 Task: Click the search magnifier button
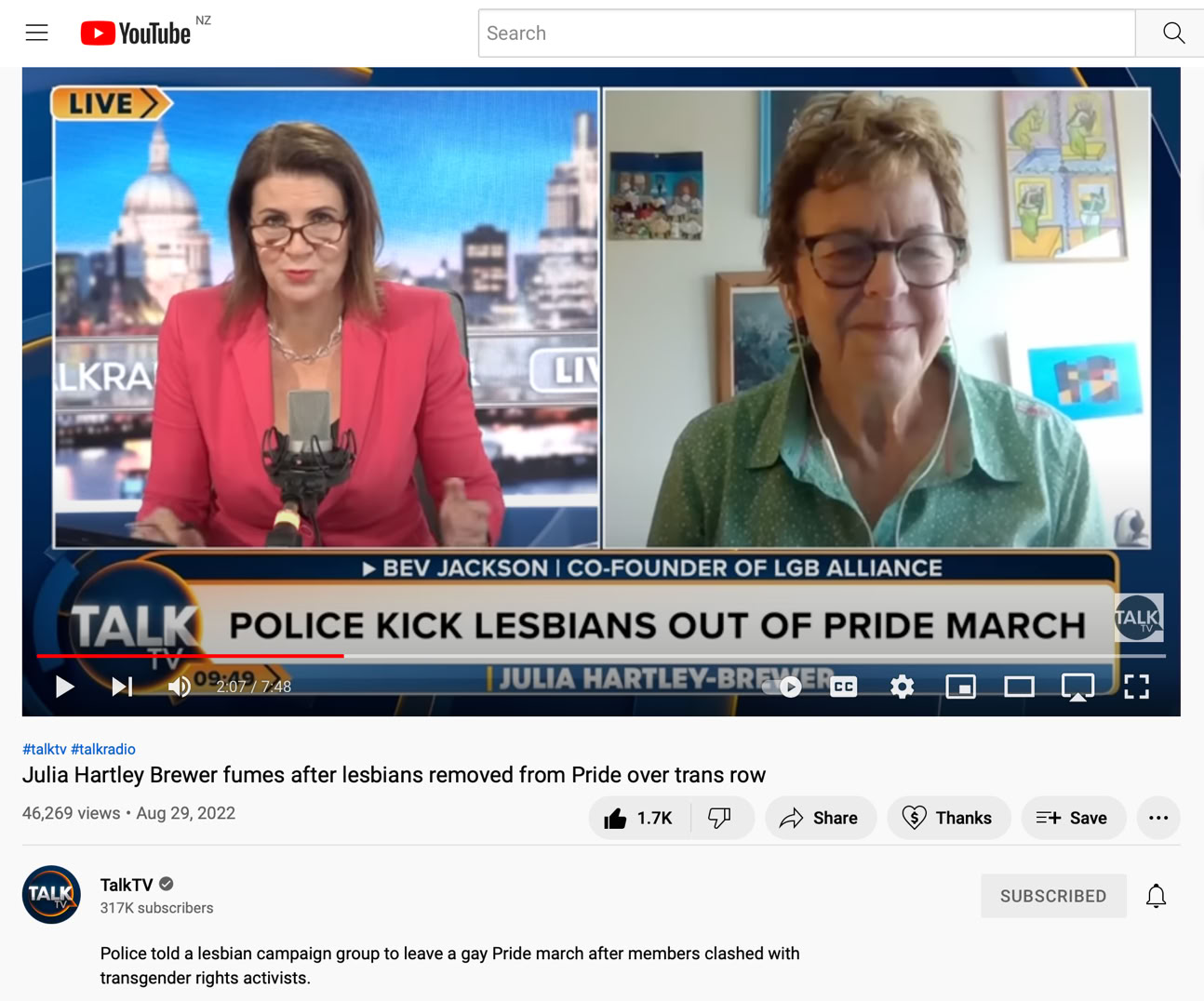tap(1171, 33)
